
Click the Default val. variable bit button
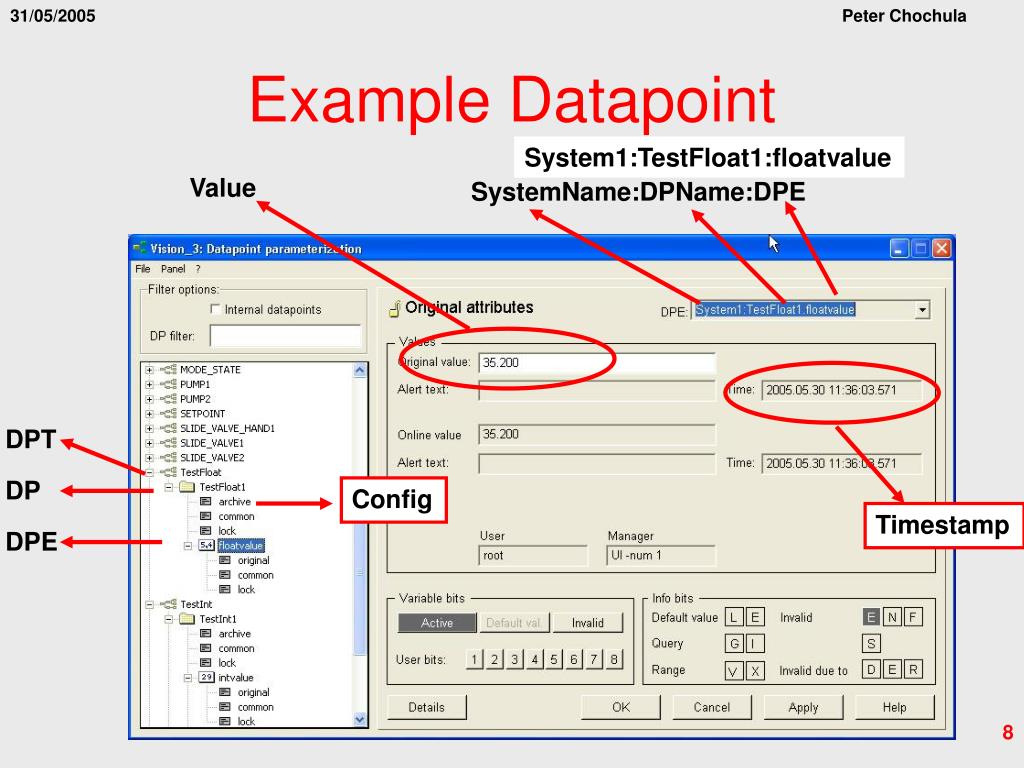[514, 623]
